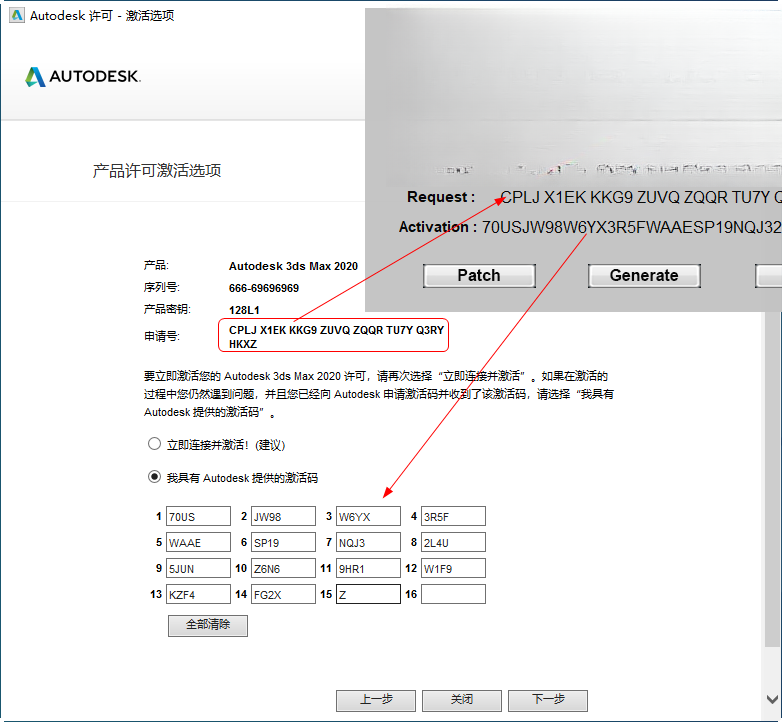Click activation code field 10 containing Z6N6
The image size is (782, 722).
[283, 568]
